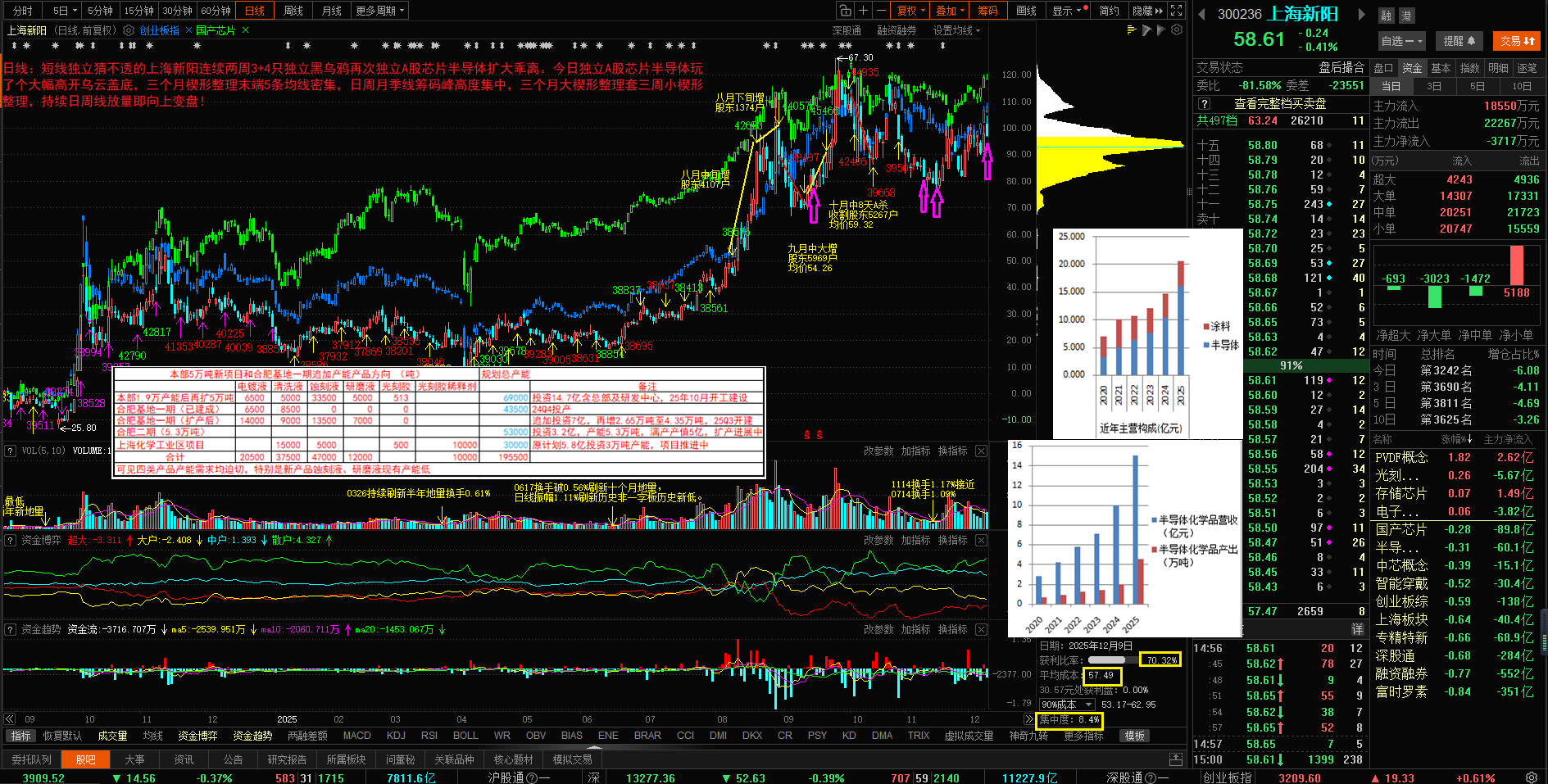This screenshot has width=1548, height=784.
Task: Zoom out chart with the minus icon
Action: (x=881, y=11)
